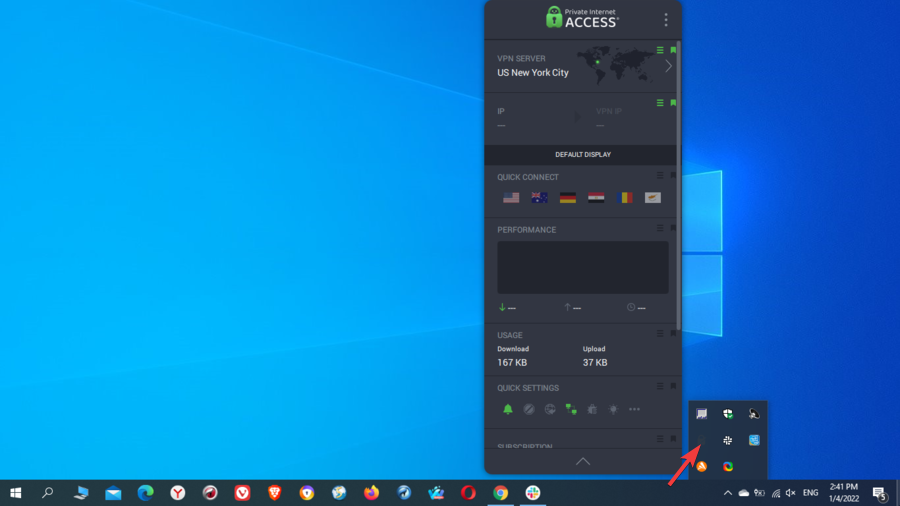The image size is (900, 506).
Task: Click the US New York City server name
Action: click(533, 73)
